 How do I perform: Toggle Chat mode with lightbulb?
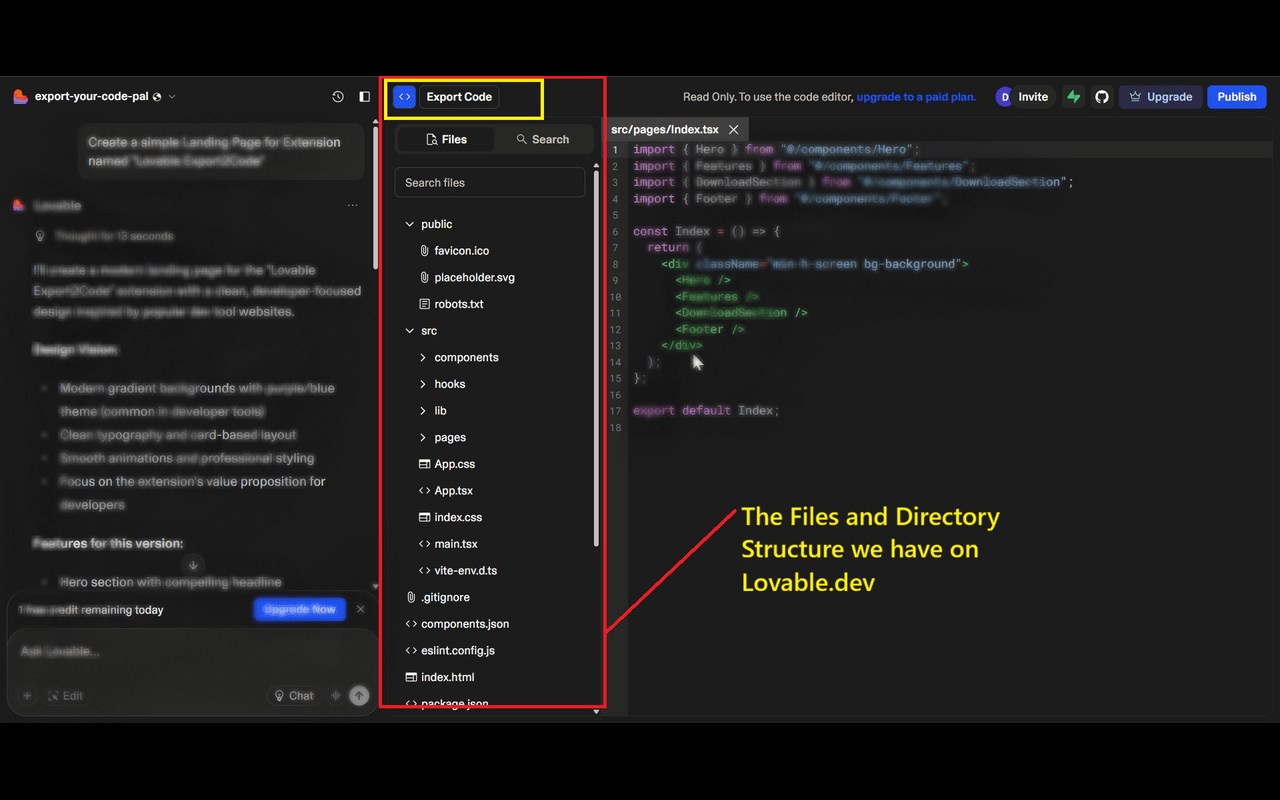[x=293, y=696]
